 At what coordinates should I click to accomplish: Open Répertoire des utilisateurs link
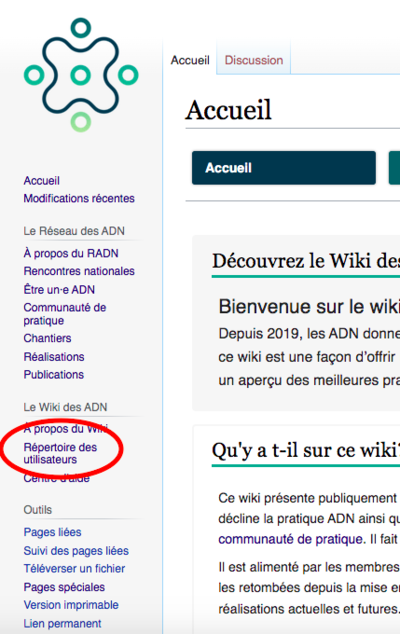click(60, 453)
